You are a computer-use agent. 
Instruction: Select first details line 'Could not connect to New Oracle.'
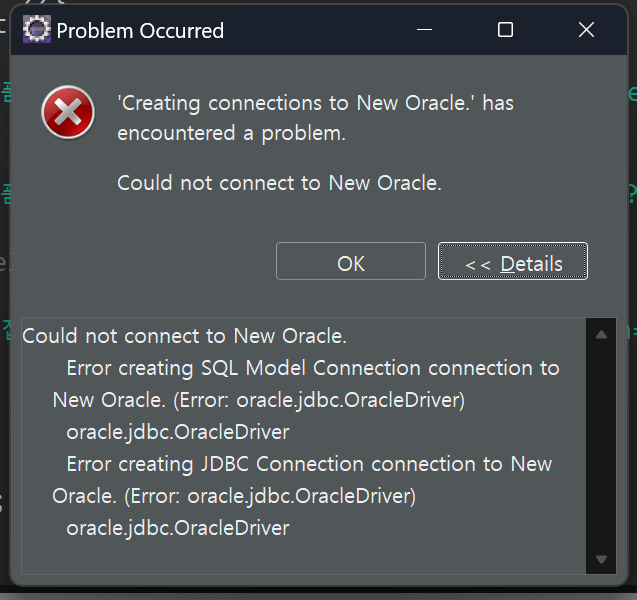(x=184, y=336)
